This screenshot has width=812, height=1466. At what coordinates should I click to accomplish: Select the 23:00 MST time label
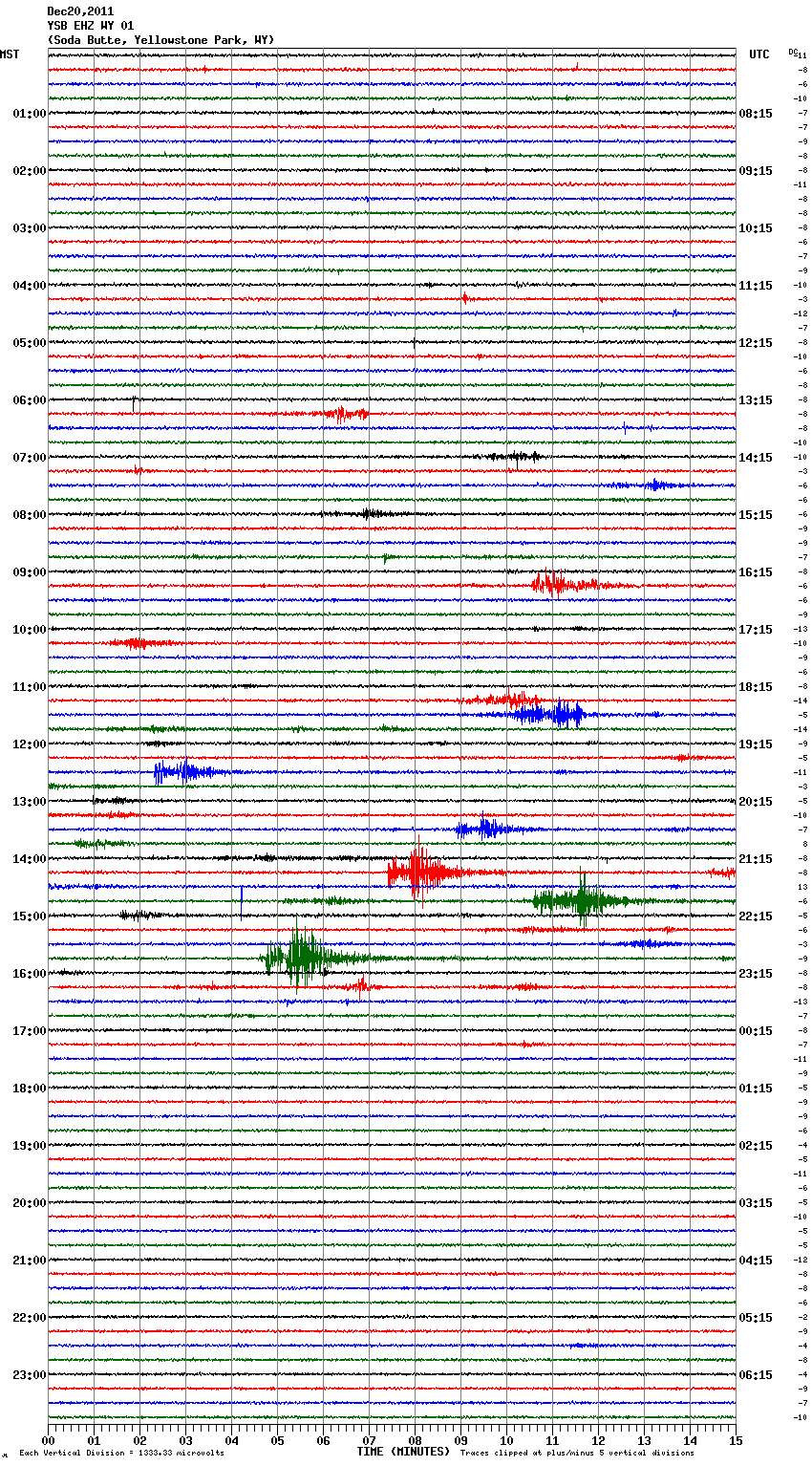pos(30,1375)
